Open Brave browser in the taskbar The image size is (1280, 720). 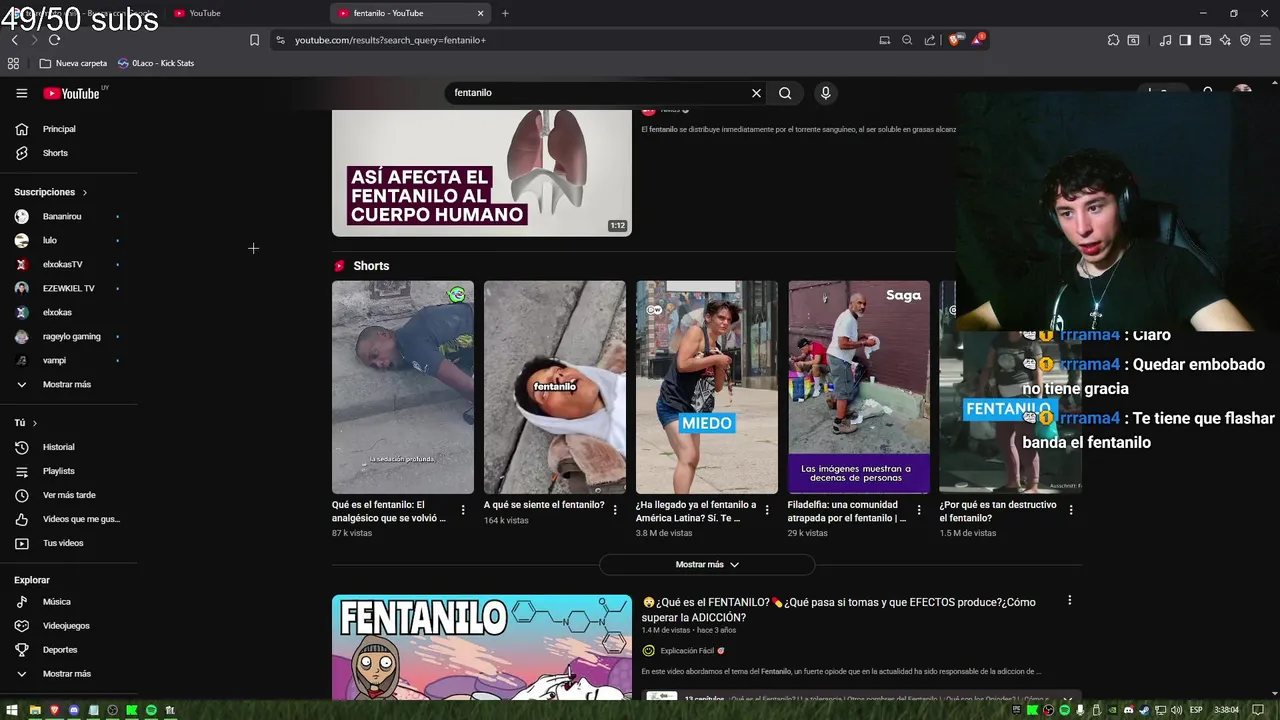click(x=54, y=710)
